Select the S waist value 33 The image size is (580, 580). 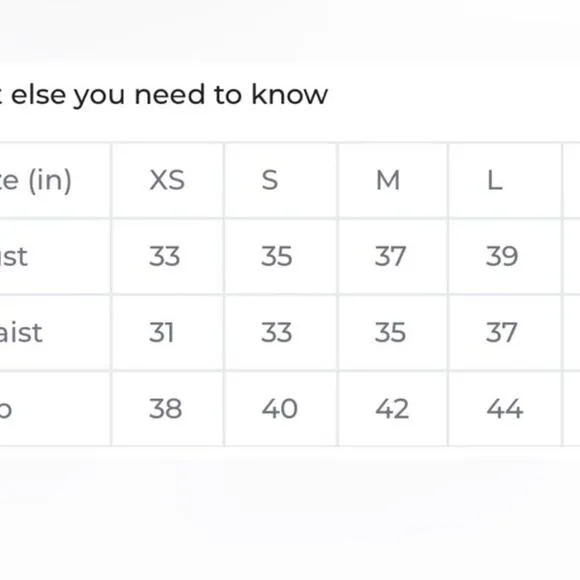point(277,333)
